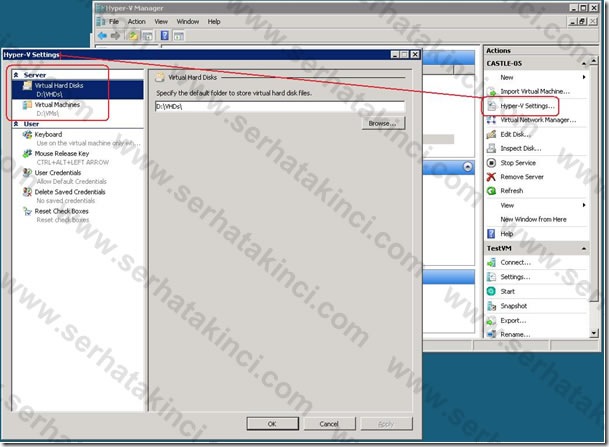This screenshot has width=609, height=447.
Task: Click the Stop Service action label
Action: tap(518, 163)
